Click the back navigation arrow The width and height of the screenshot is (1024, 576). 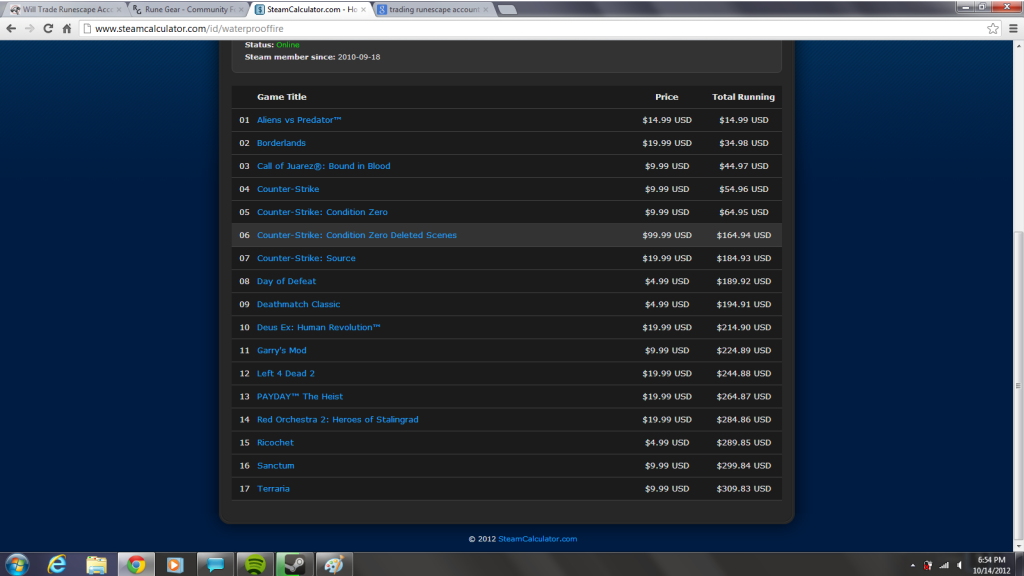coord(12,28)
